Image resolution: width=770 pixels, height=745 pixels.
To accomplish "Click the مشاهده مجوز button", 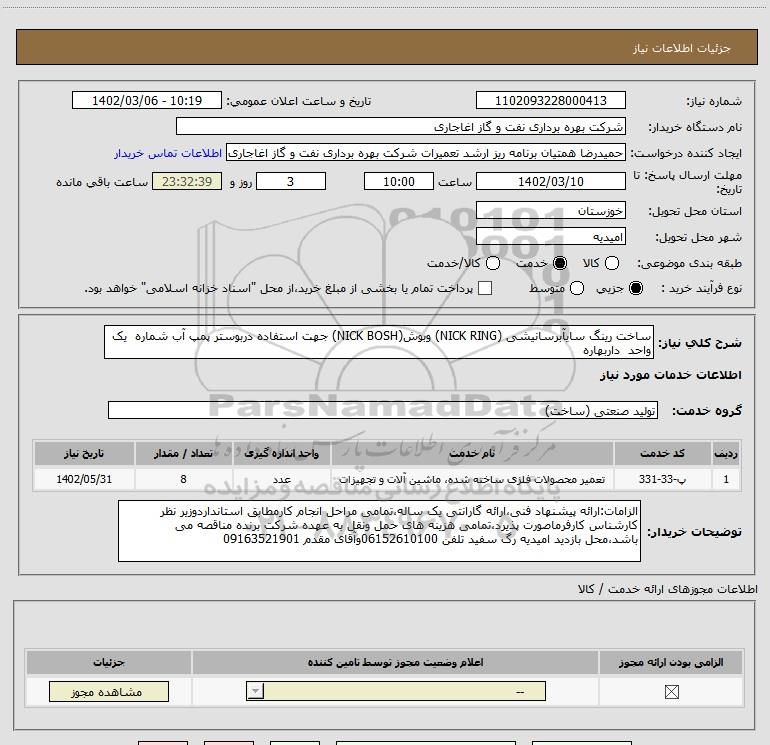I will coord(109,691).
